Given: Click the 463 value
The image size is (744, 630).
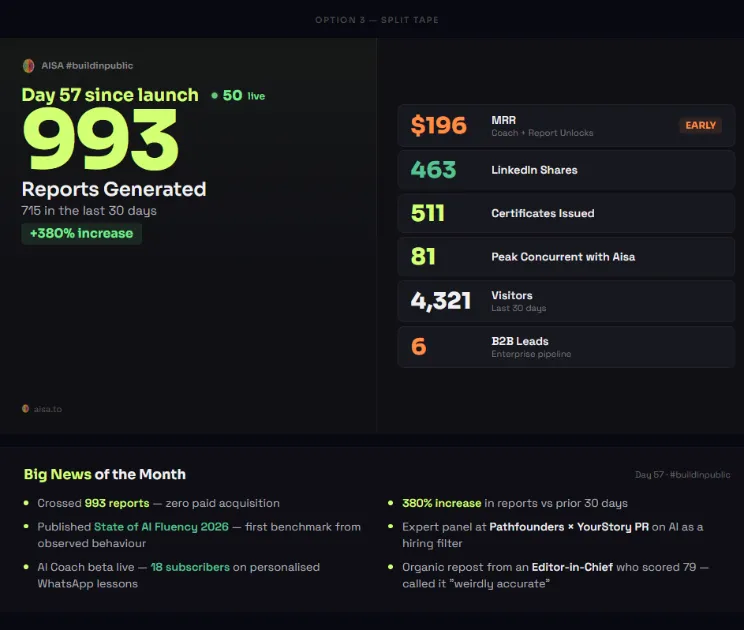Looking at the screenshot, I should pos(433,170).
